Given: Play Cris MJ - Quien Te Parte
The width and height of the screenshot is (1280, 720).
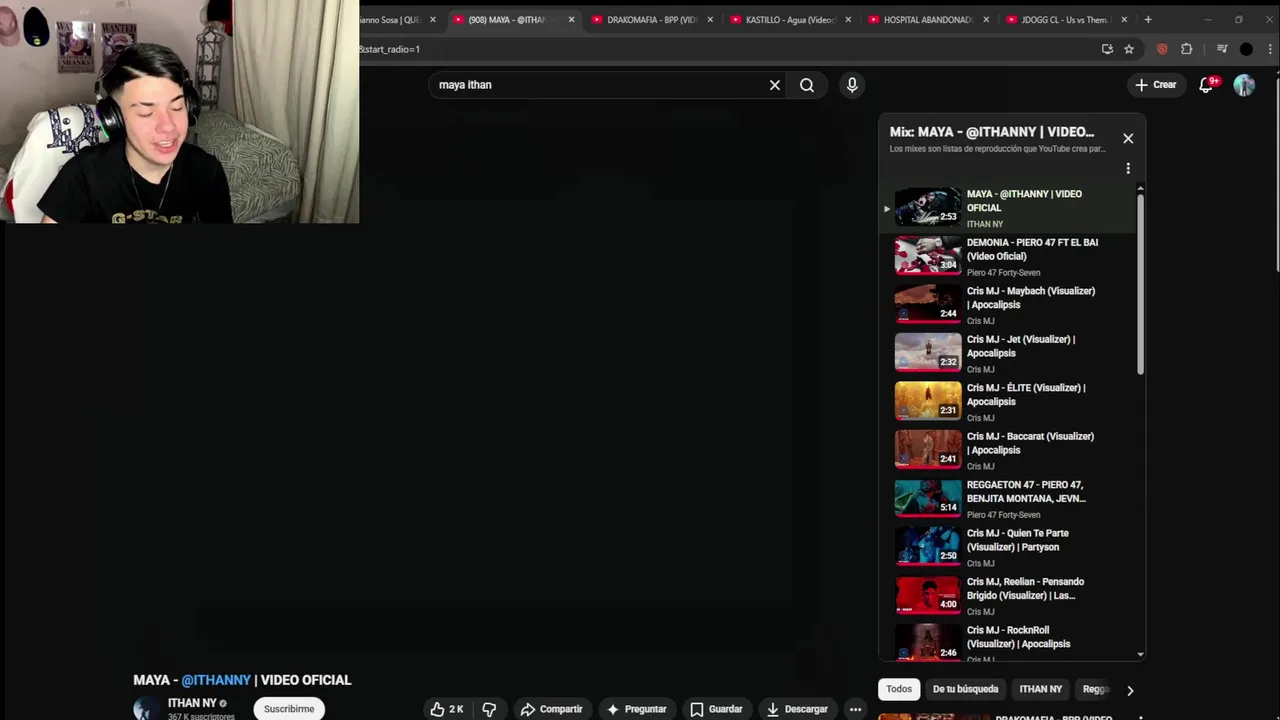Looking at the screenshot, I should (1008, 547).
